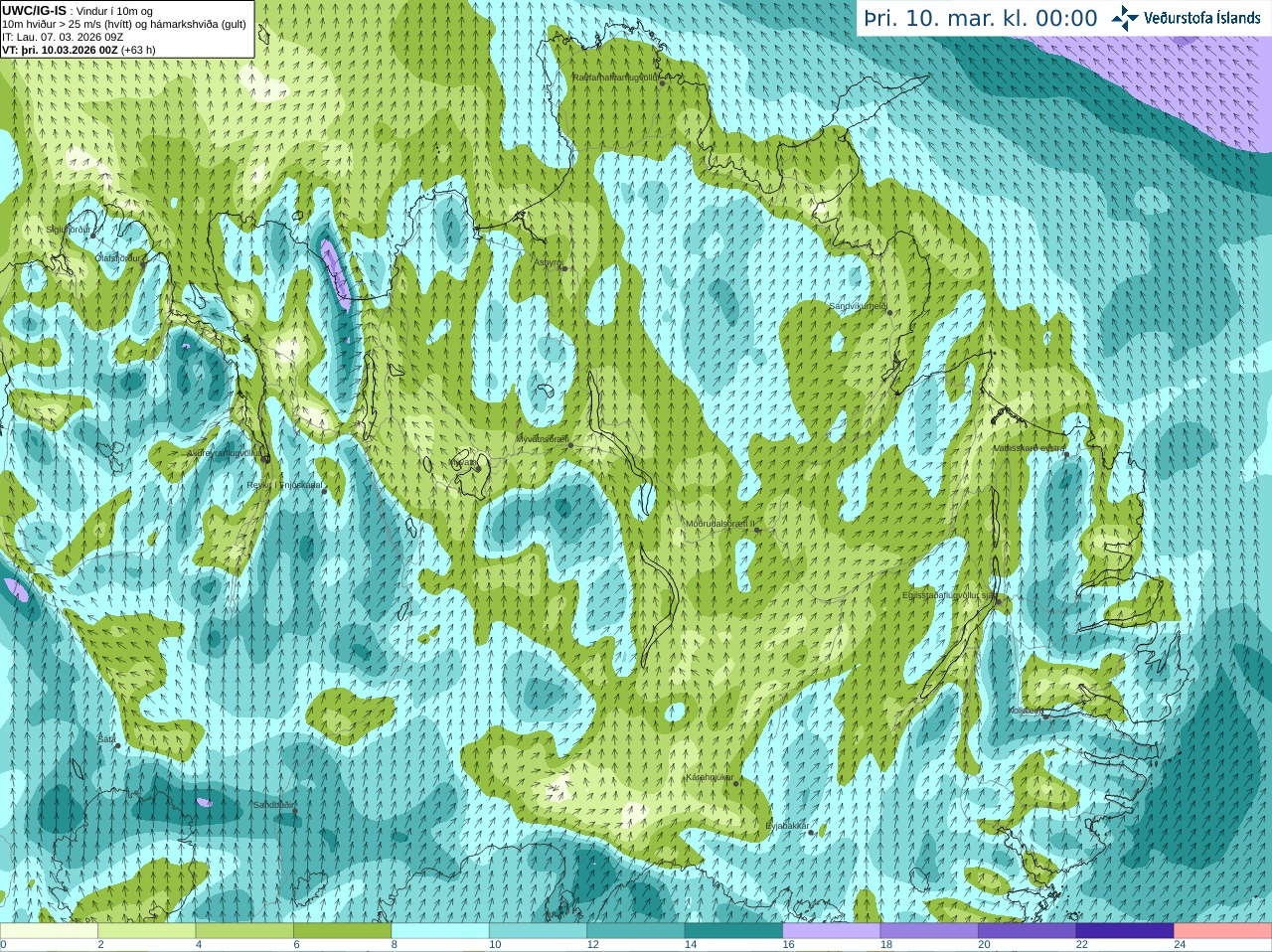Click the 'Veðurstofa Íslands' text
The width and height of the screenshot is (1272, 952).
click(x=1201, y=18)
